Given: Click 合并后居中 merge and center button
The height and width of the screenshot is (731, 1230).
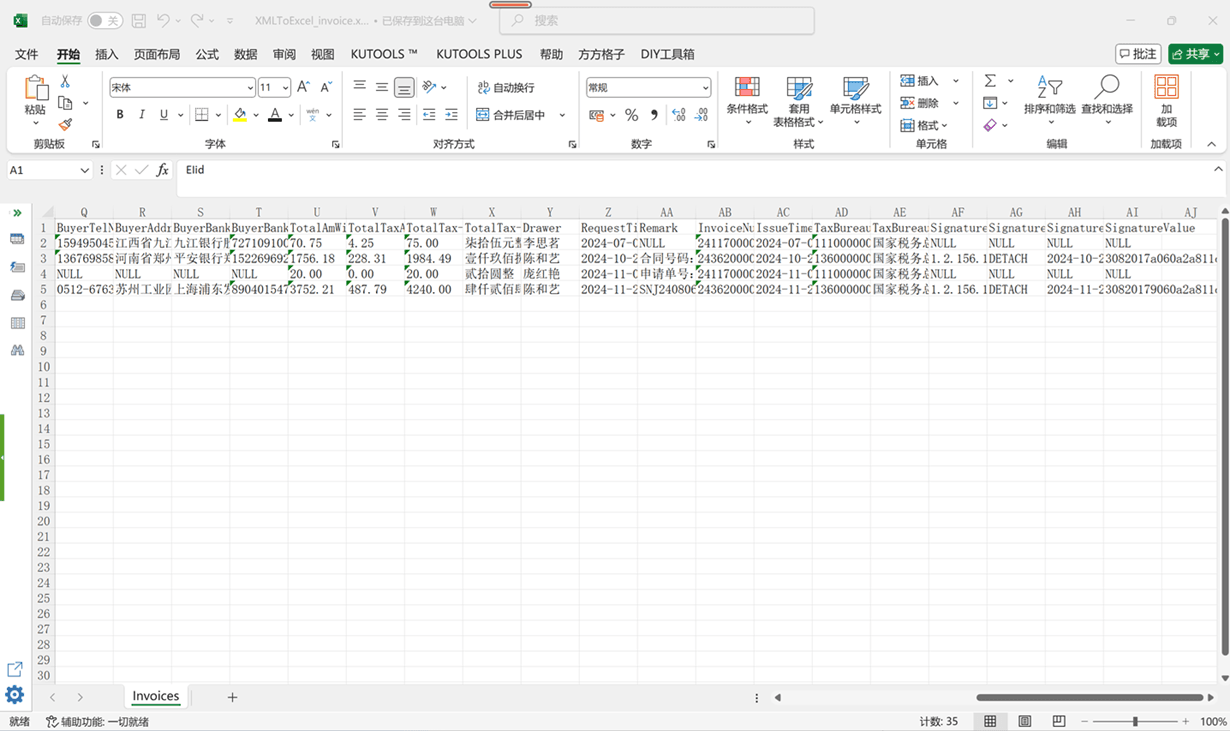Looking at the screenshot, I should [x=512, y=115].
